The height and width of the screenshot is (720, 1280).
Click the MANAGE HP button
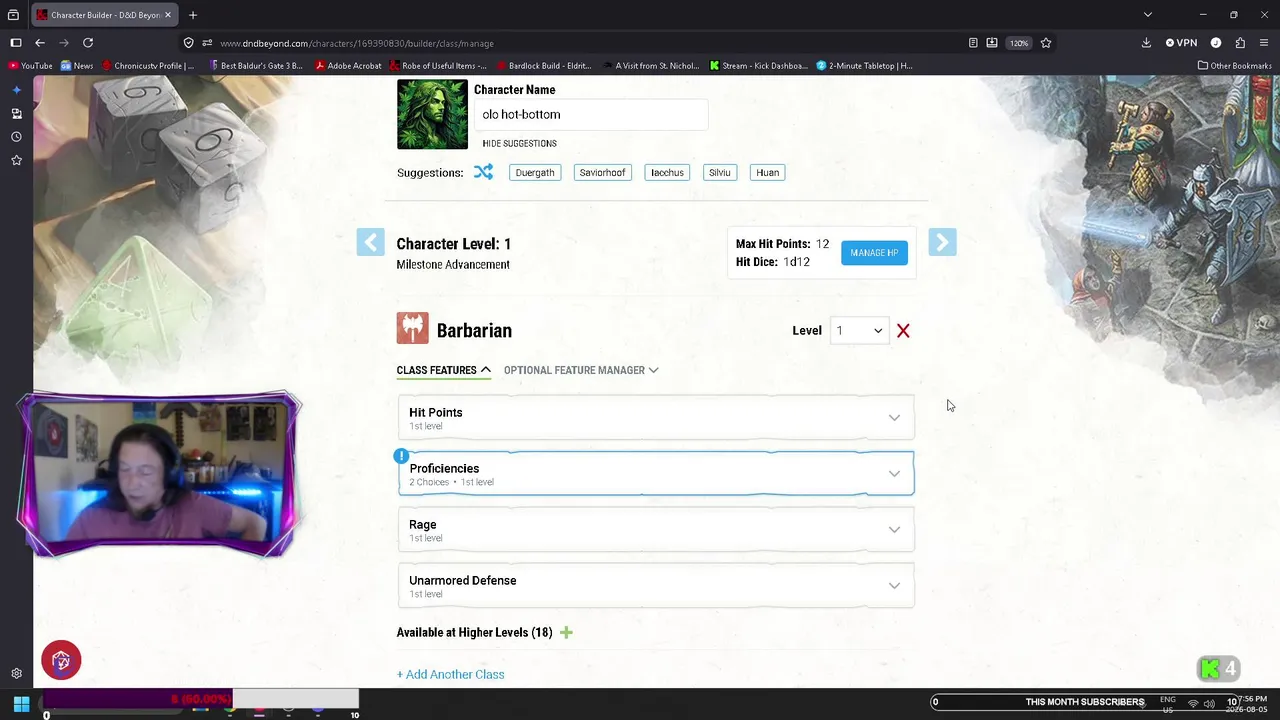pyautogui.click(x=874, y=253)
